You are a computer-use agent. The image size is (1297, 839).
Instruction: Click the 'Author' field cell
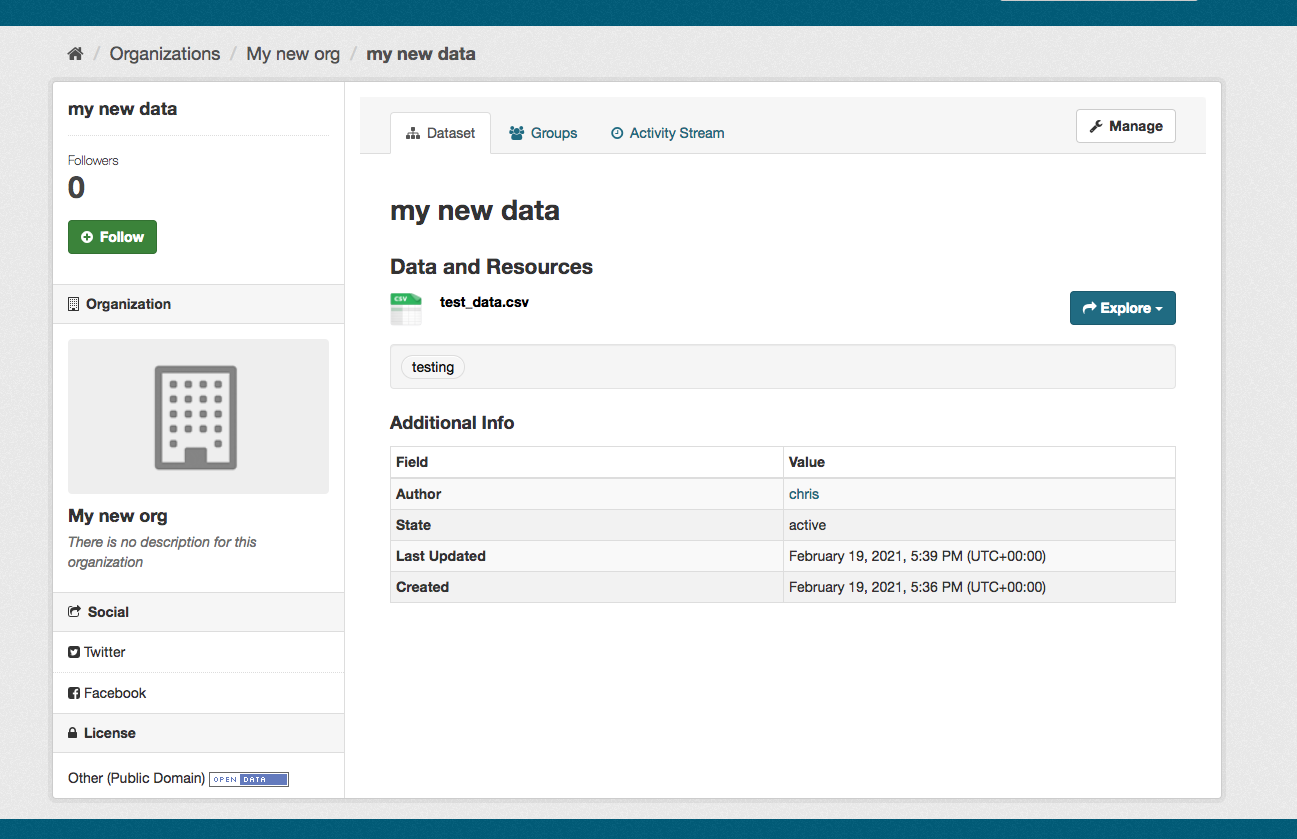click(x=587, y=494)
